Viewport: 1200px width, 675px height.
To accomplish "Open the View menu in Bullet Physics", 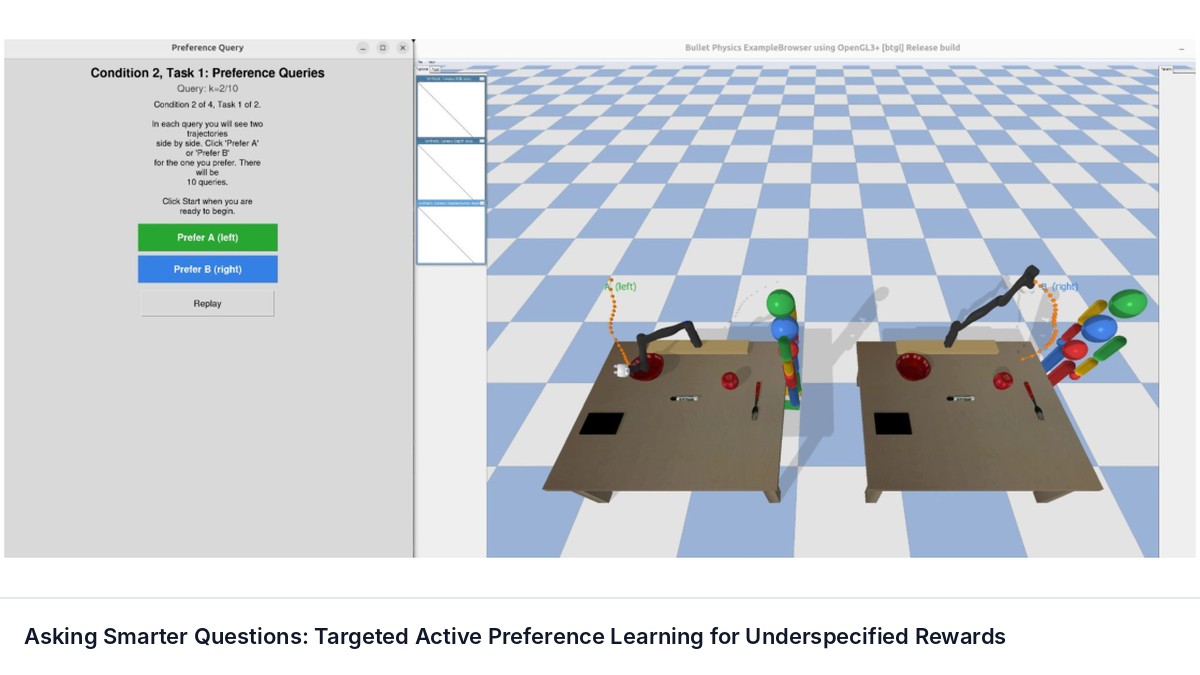I will point(431,62).
